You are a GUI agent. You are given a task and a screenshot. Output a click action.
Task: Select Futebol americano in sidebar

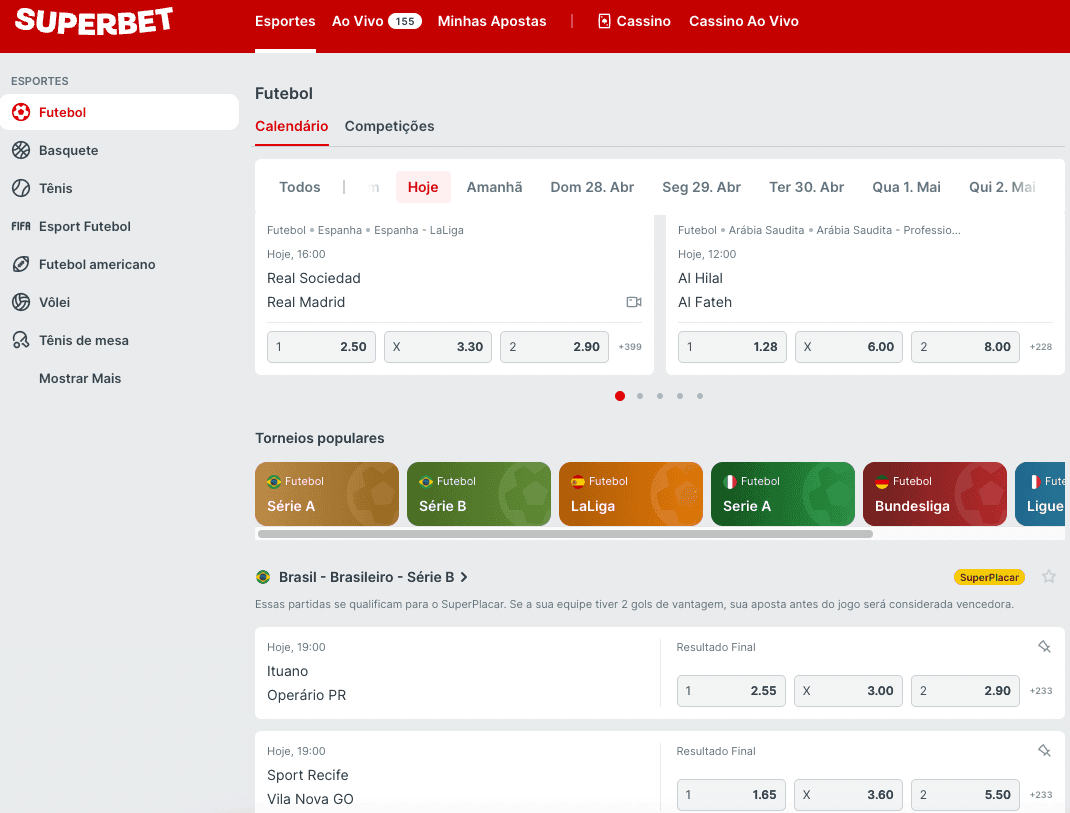(x=119, y=264)
